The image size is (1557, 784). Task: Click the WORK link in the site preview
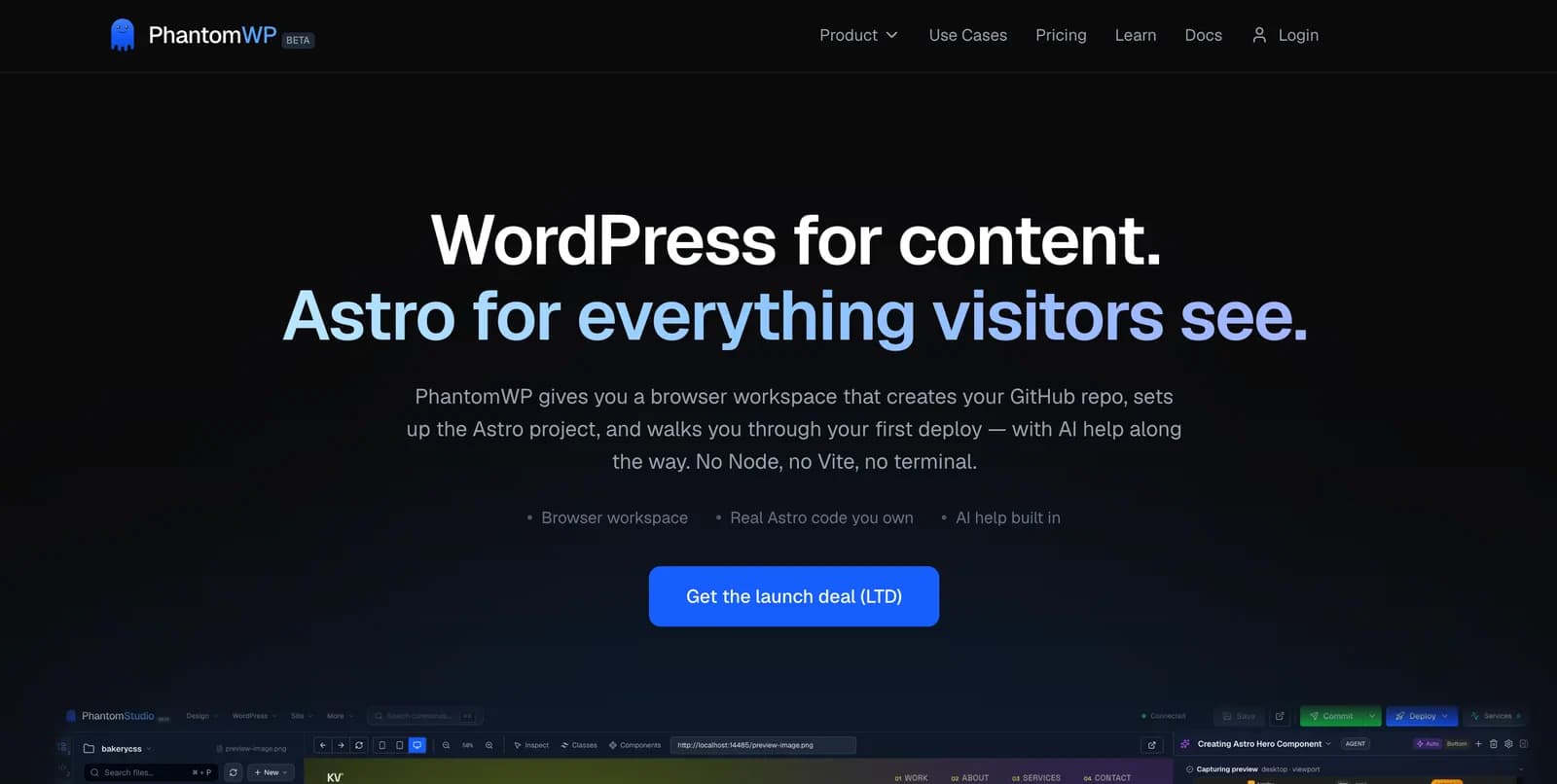[x=912, y=778]
